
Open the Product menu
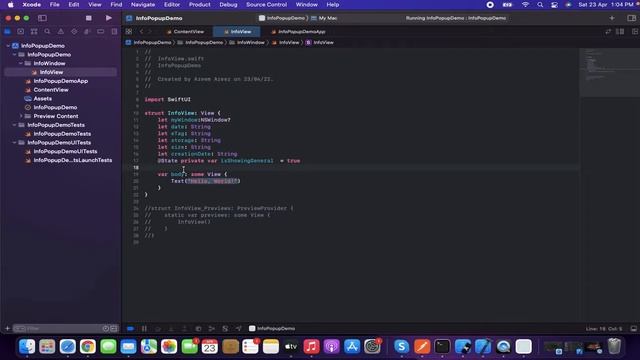pyautogui.click(x=200, y=4)
